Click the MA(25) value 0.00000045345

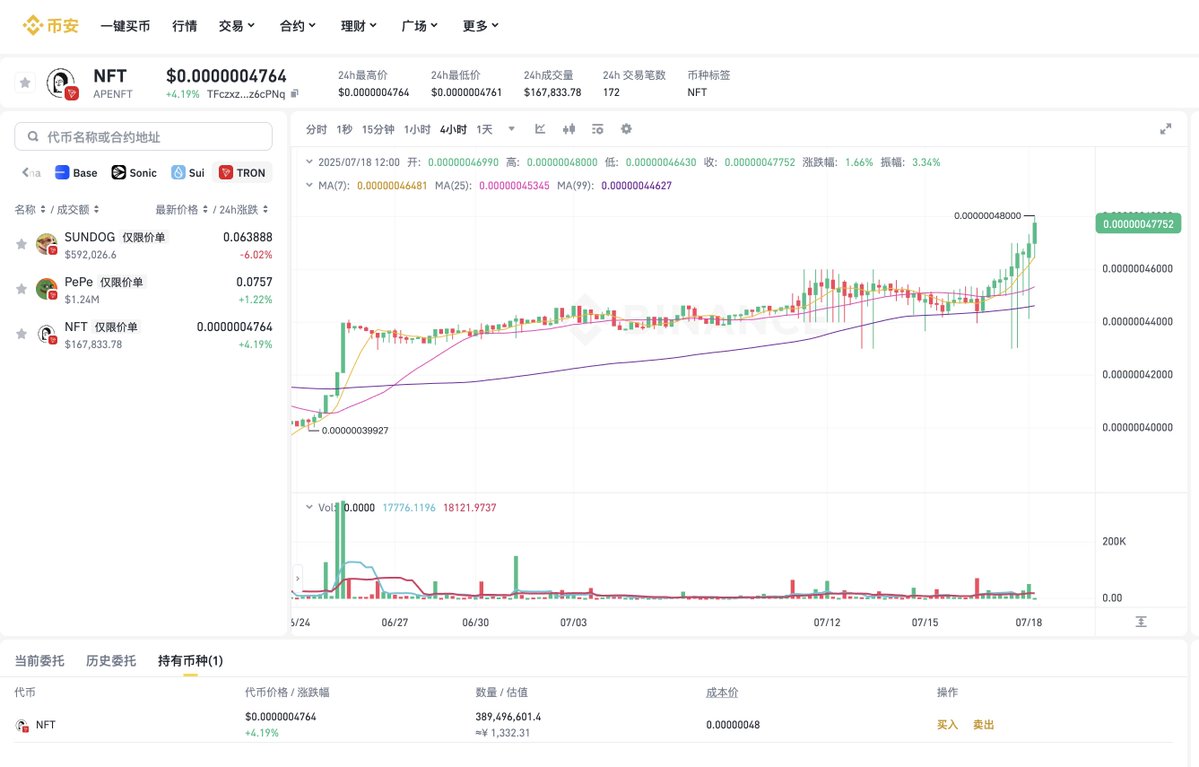514,186
